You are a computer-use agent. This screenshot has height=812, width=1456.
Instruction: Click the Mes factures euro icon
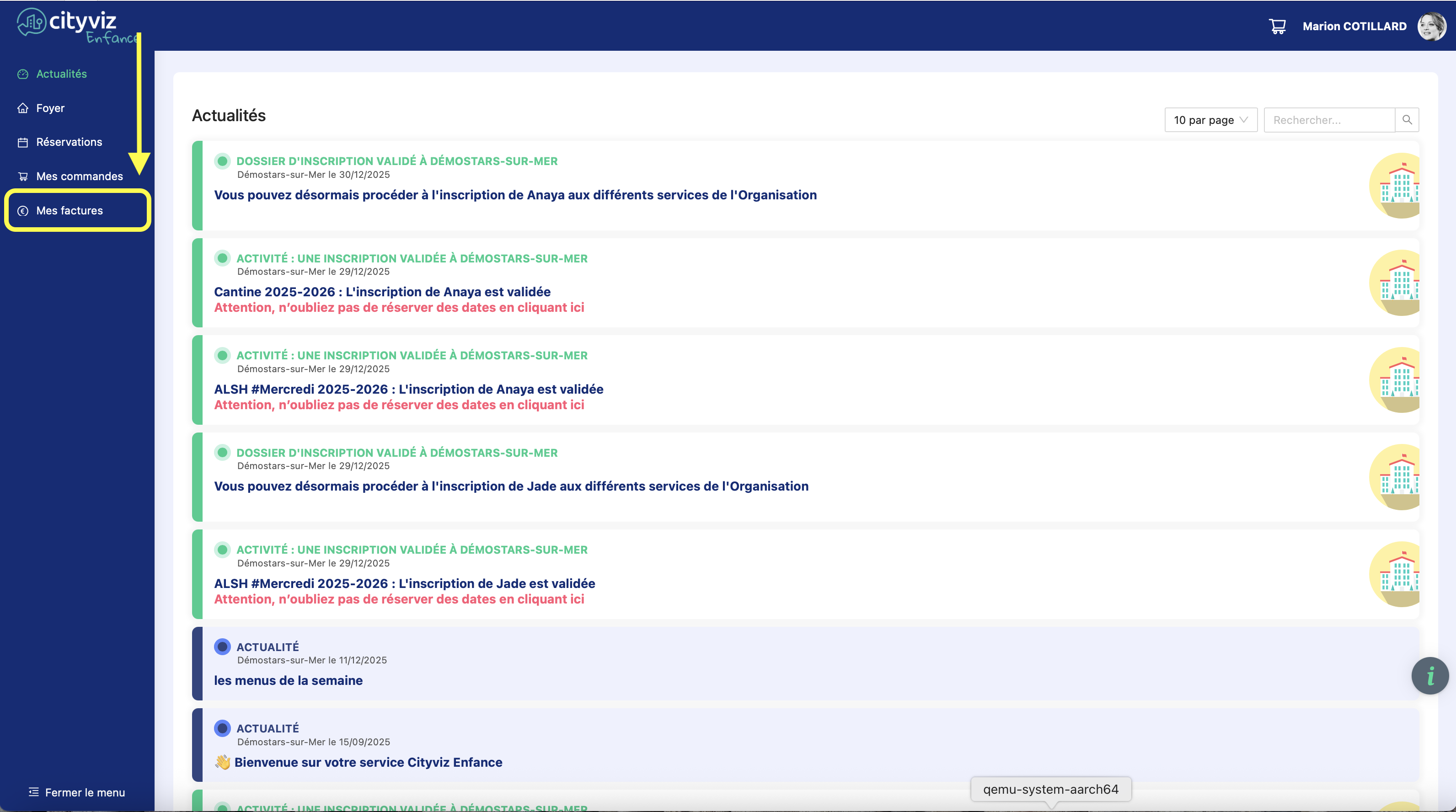pyautogui.click(x=22, y=211)
